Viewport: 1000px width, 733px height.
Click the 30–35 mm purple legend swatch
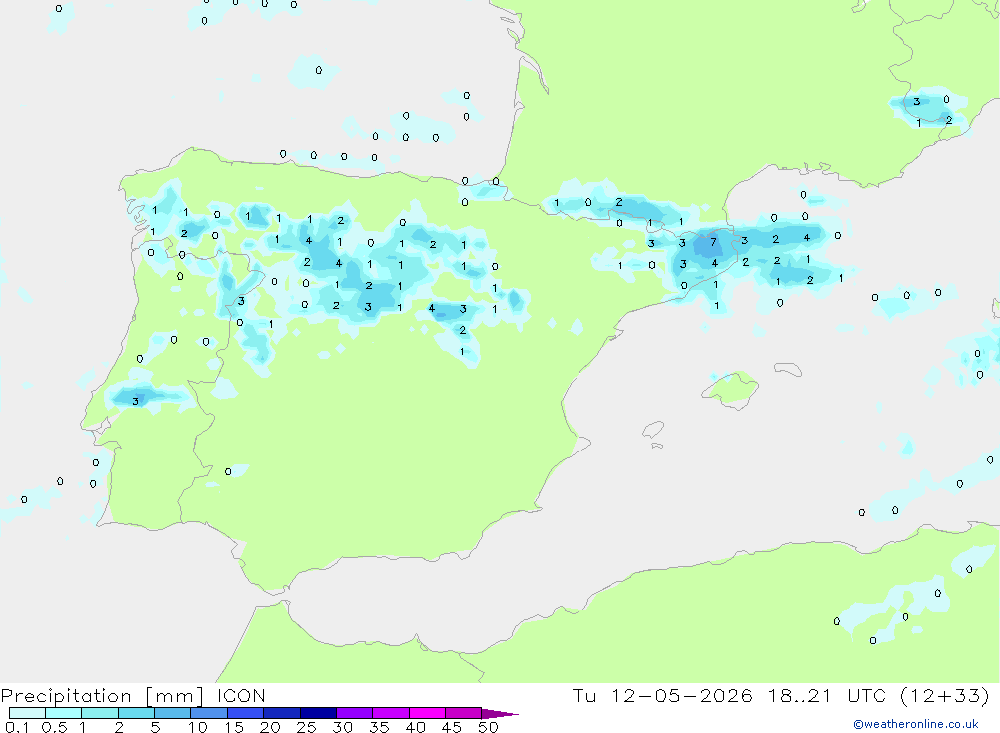355,713
